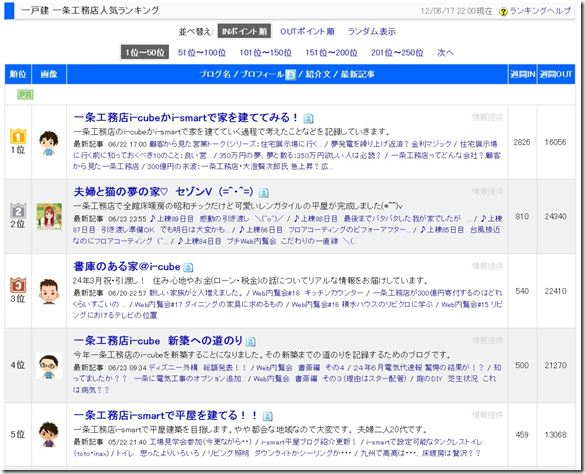This screenshot has width=585, height=474.
Task: Open profile icon beside 書庫のある家@i-cube
Action: tap(188, 267)
